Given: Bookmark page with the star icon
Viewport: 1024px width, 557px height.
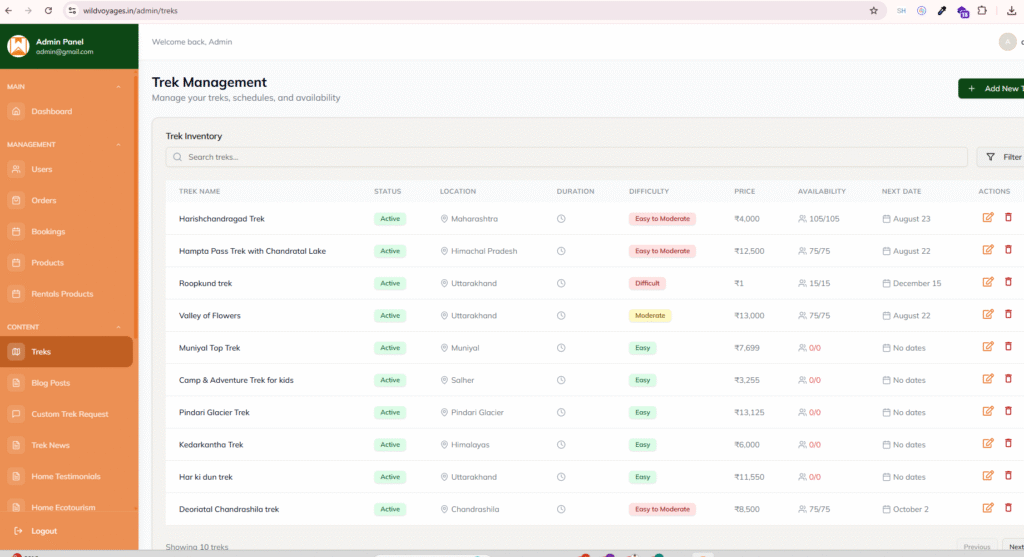Looking at the screenshot, I should click(873, 10).
